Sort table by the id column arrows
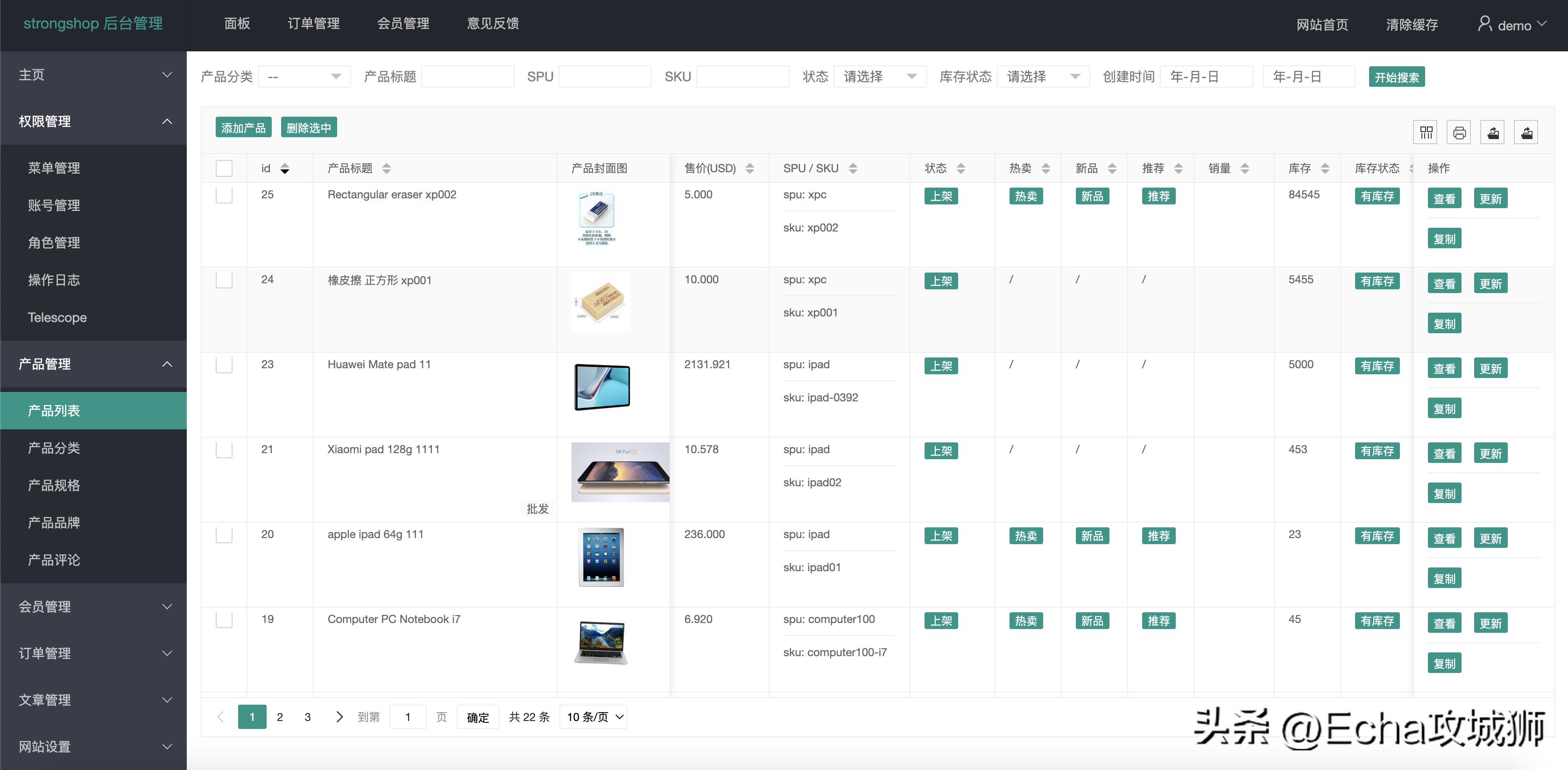 point(284,168)
